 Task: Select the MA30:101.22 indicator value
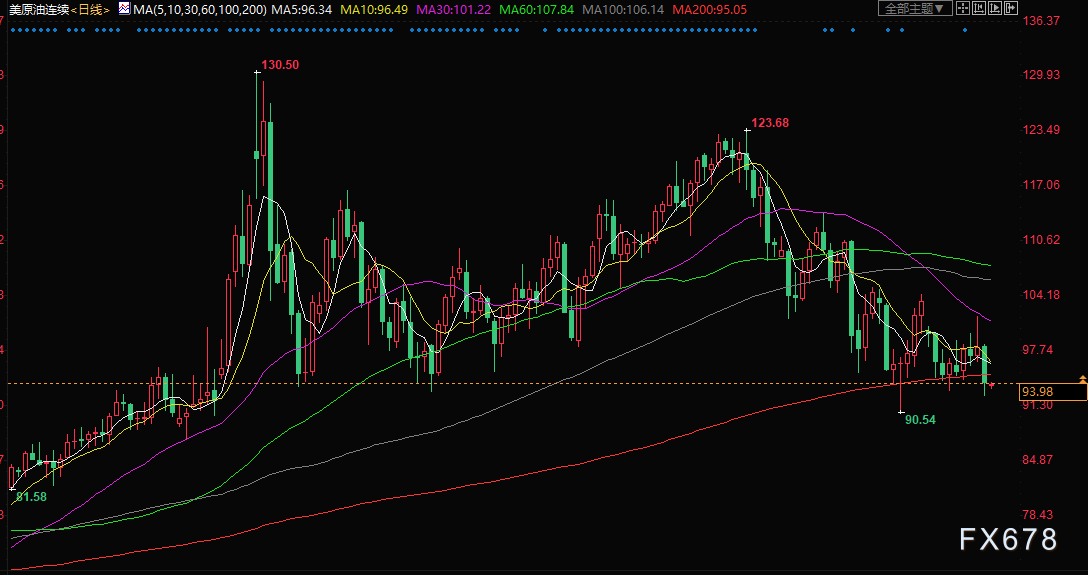(454, 10)
